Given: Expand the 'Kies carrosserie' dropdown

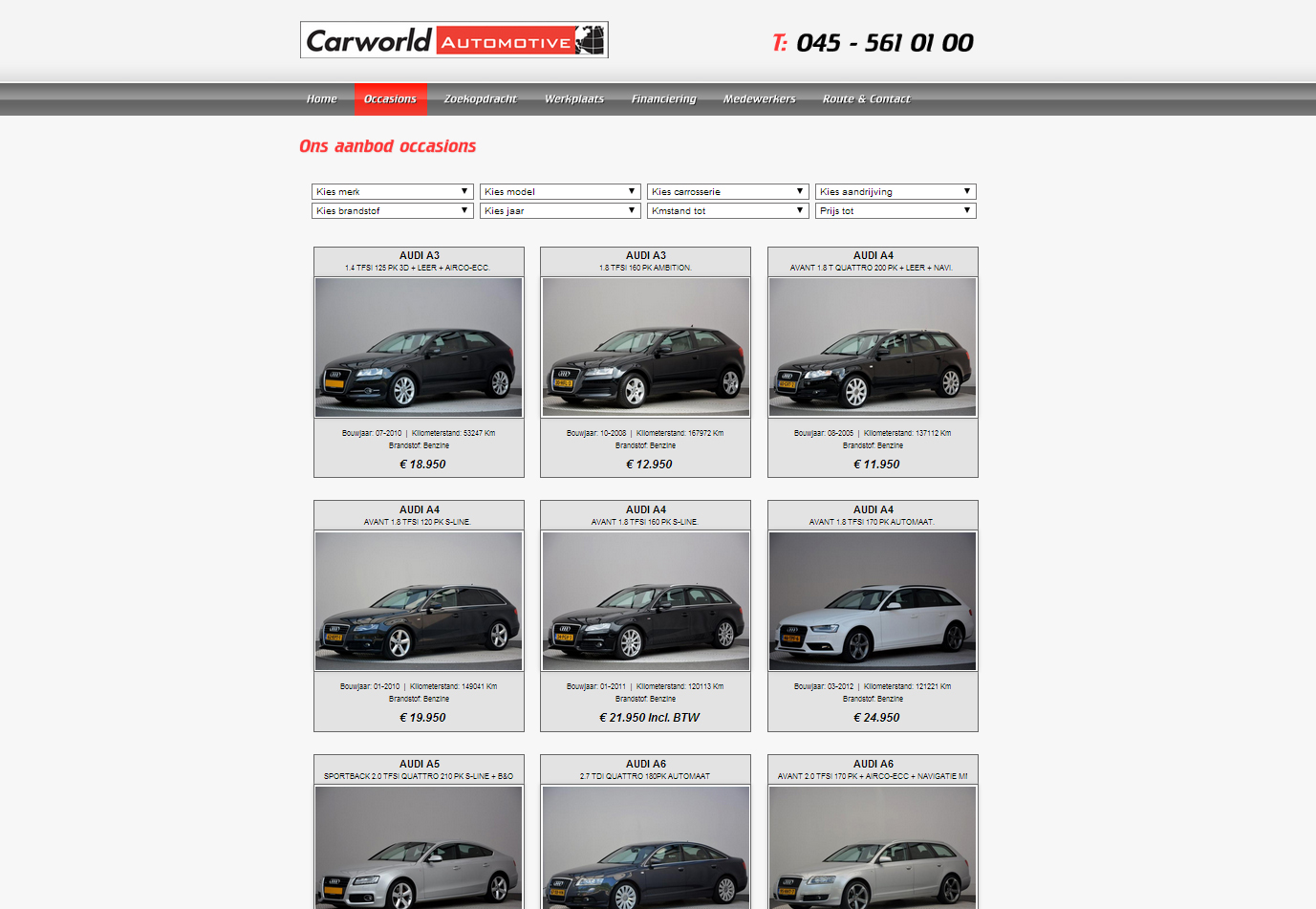Looking at the screenshot, I should tap(728, 191).
